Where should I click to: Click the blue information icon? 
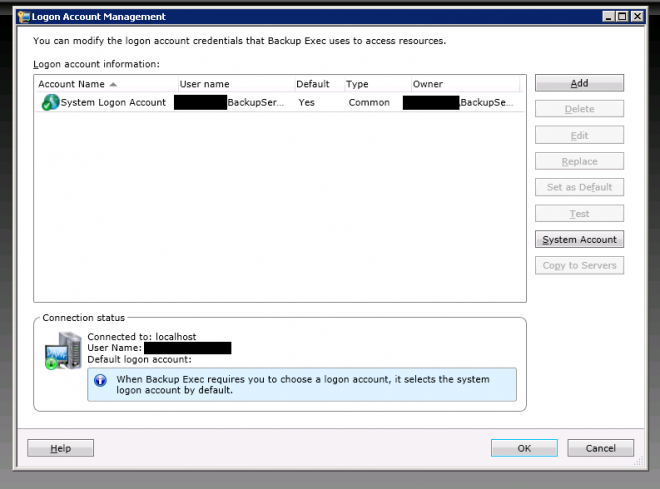[100, 380]
